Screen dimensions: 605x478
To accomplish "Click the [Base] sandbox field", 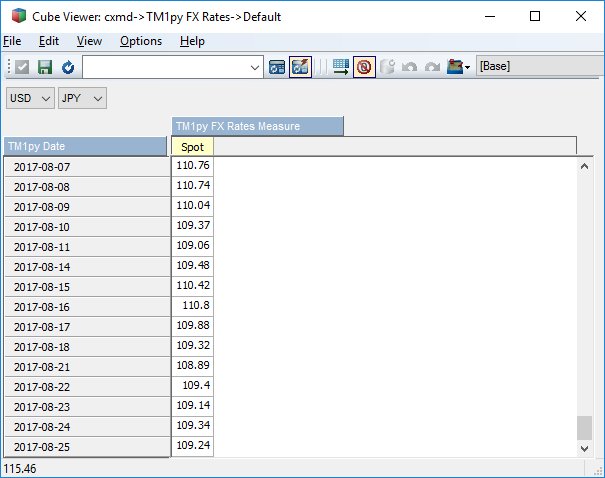I will point(538,67).
